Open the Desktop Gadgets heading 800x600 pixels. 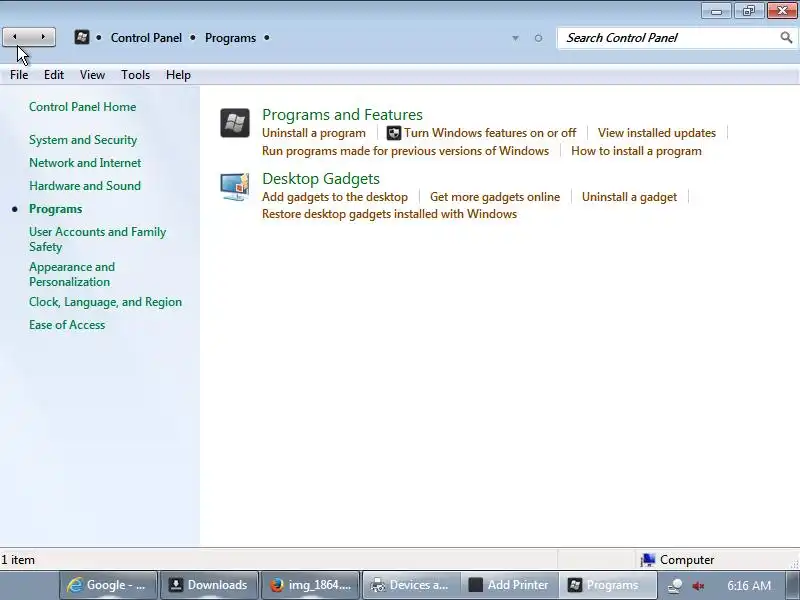[x=321, y=179]
